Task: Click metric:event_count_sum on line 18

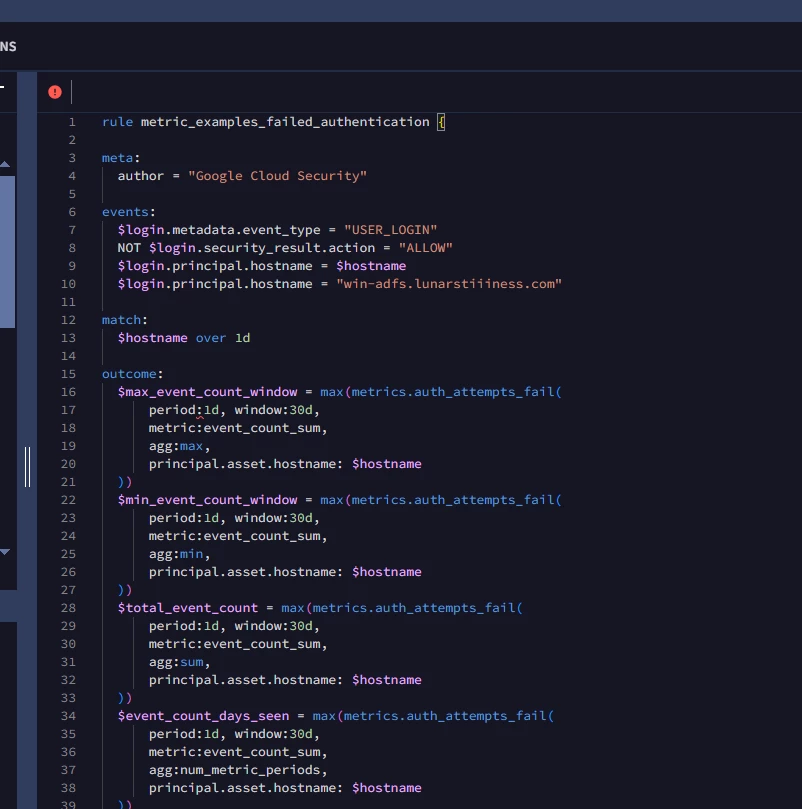Action: coord(234,428)
